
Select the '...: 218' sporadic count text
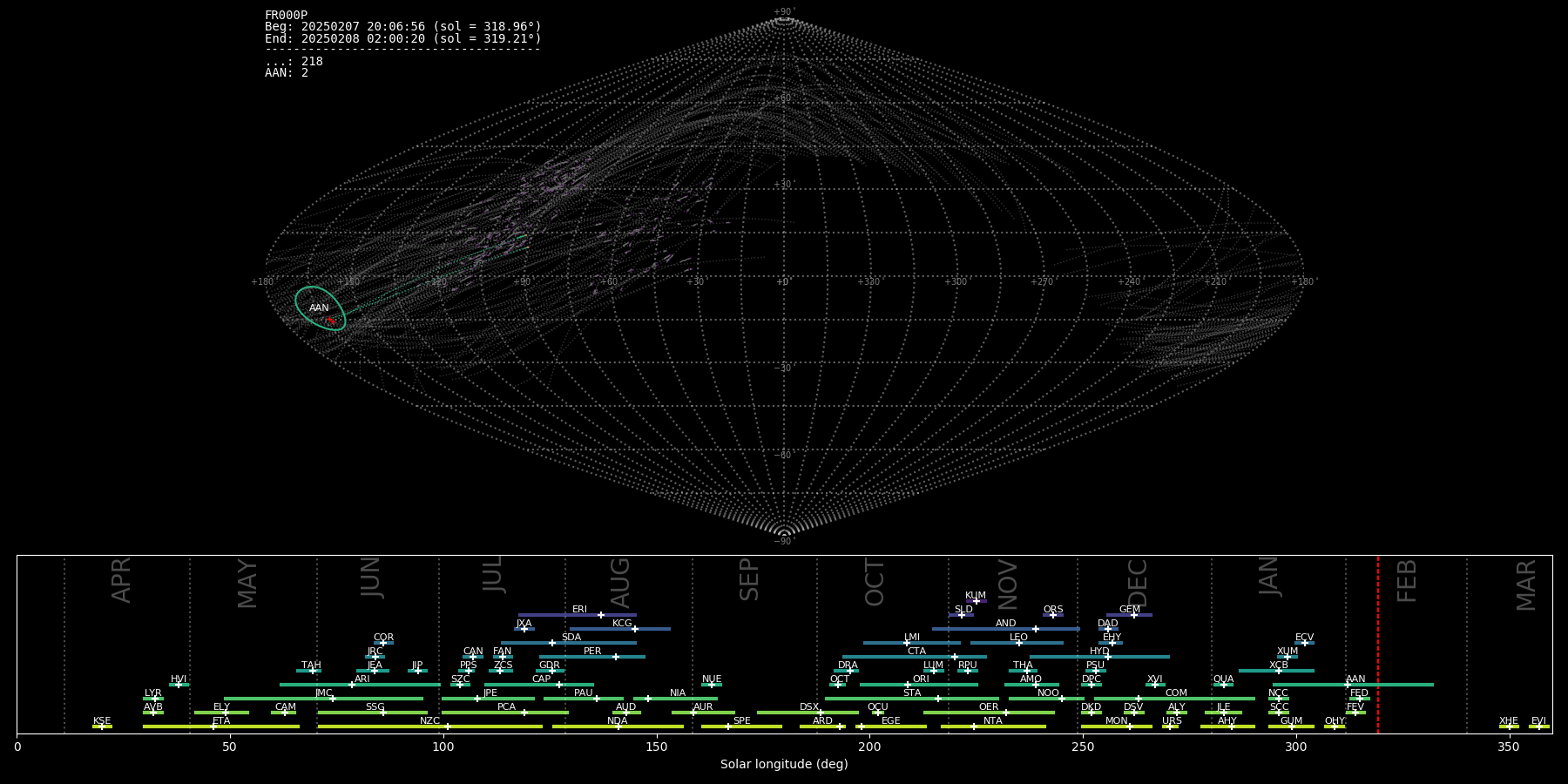pyautogui.click(x=294, y=61)
